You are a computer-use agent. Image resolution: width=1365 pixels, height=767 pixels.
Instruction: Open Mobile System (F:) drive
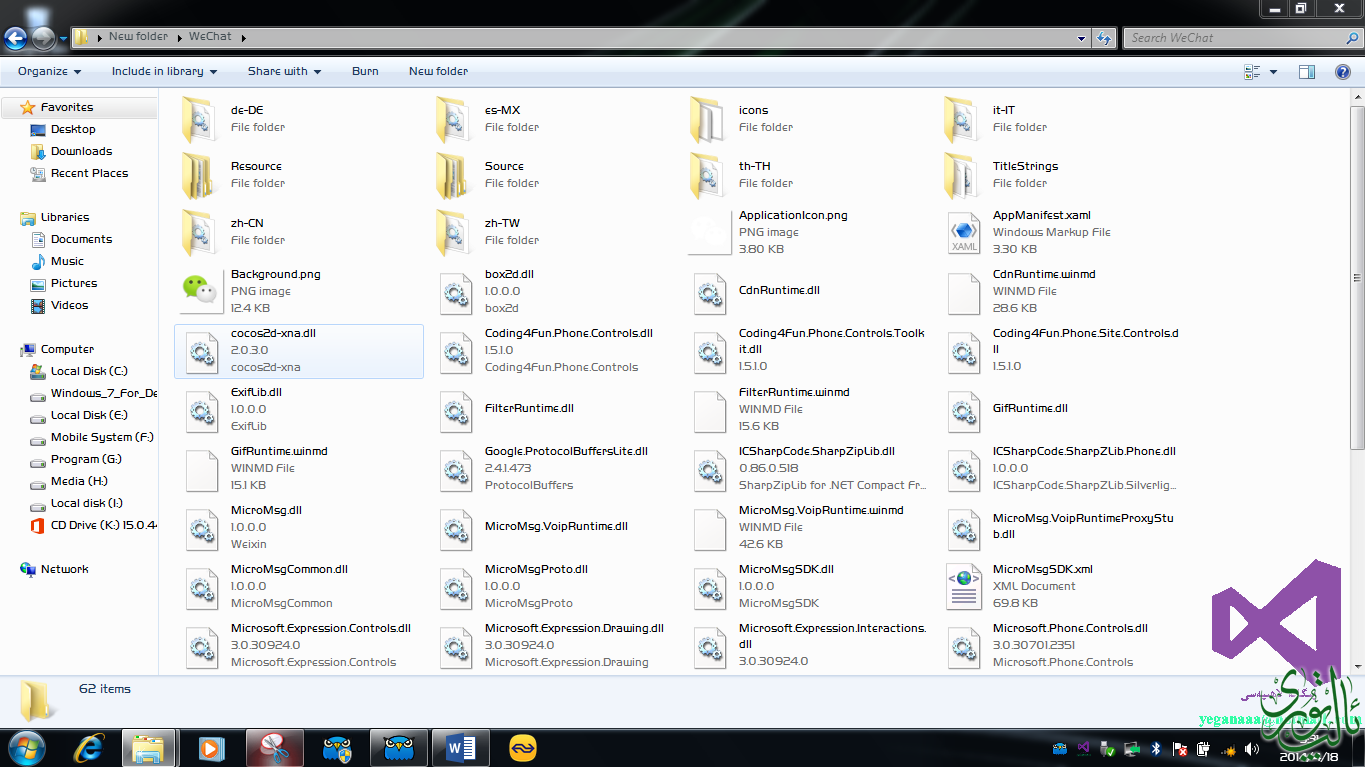[102, 437]
